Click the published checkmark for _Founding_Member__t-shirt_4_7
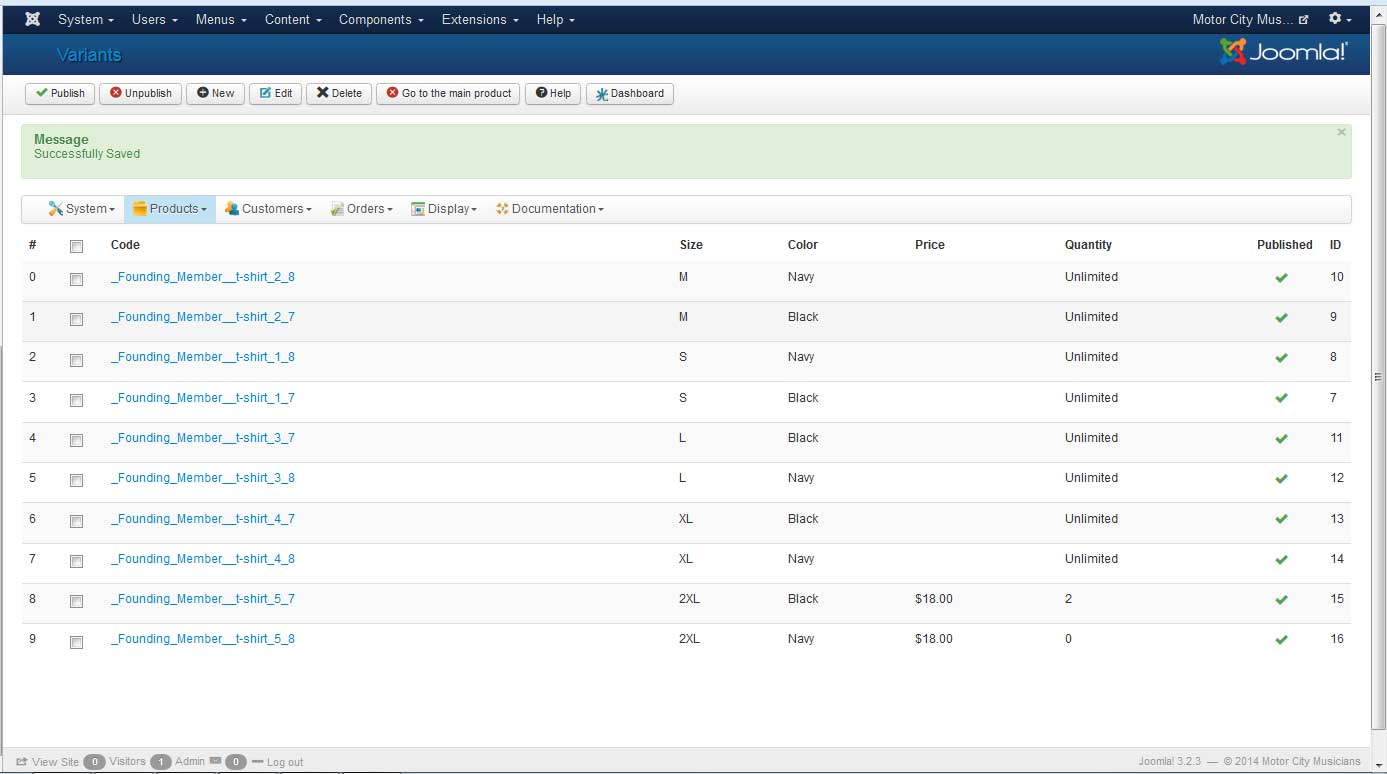1387x774 pixels. 1282,519
